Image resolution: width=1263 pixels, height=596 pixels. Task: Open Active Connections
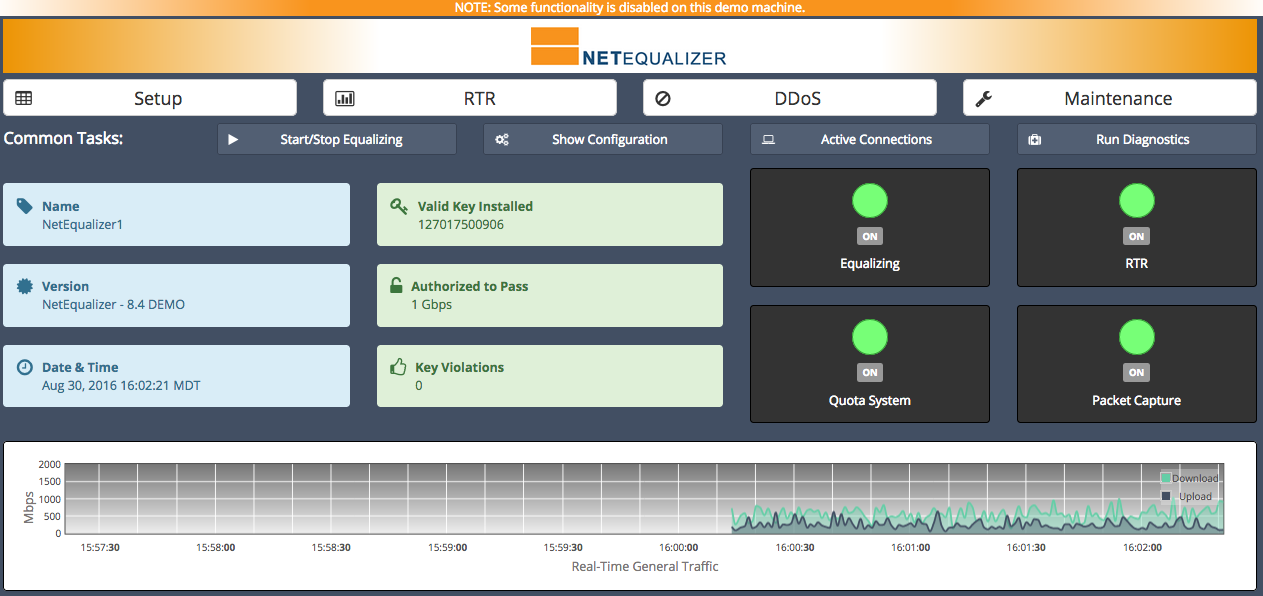(x=870, y=139)
